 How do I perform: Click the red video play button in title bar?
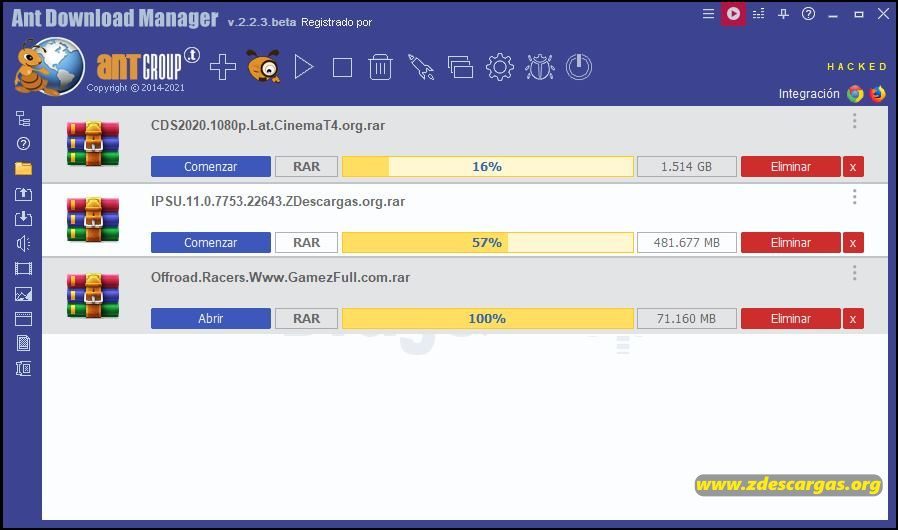[733, 14]
